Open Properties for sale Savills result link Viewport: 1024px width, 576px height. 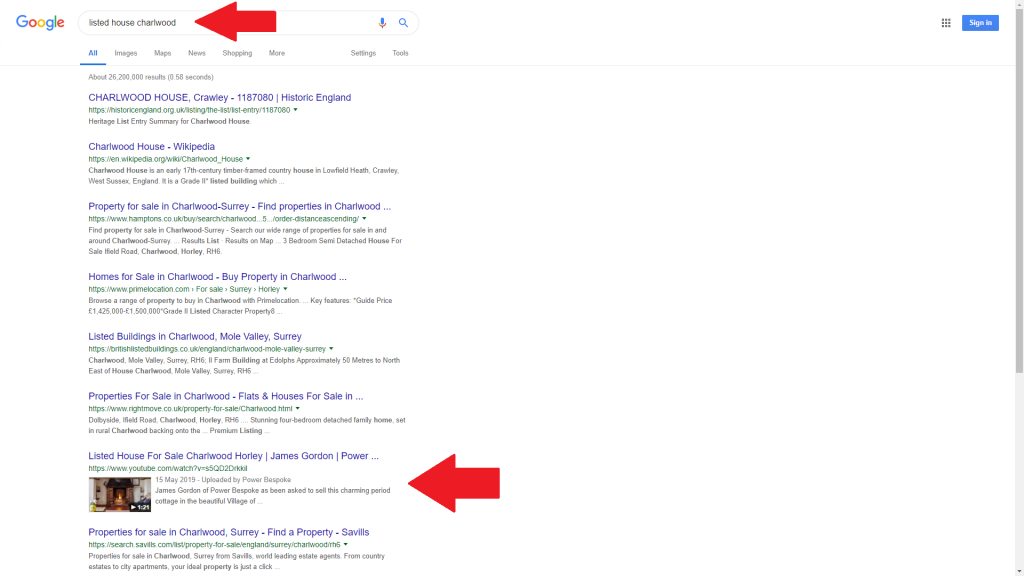(228, 532)
